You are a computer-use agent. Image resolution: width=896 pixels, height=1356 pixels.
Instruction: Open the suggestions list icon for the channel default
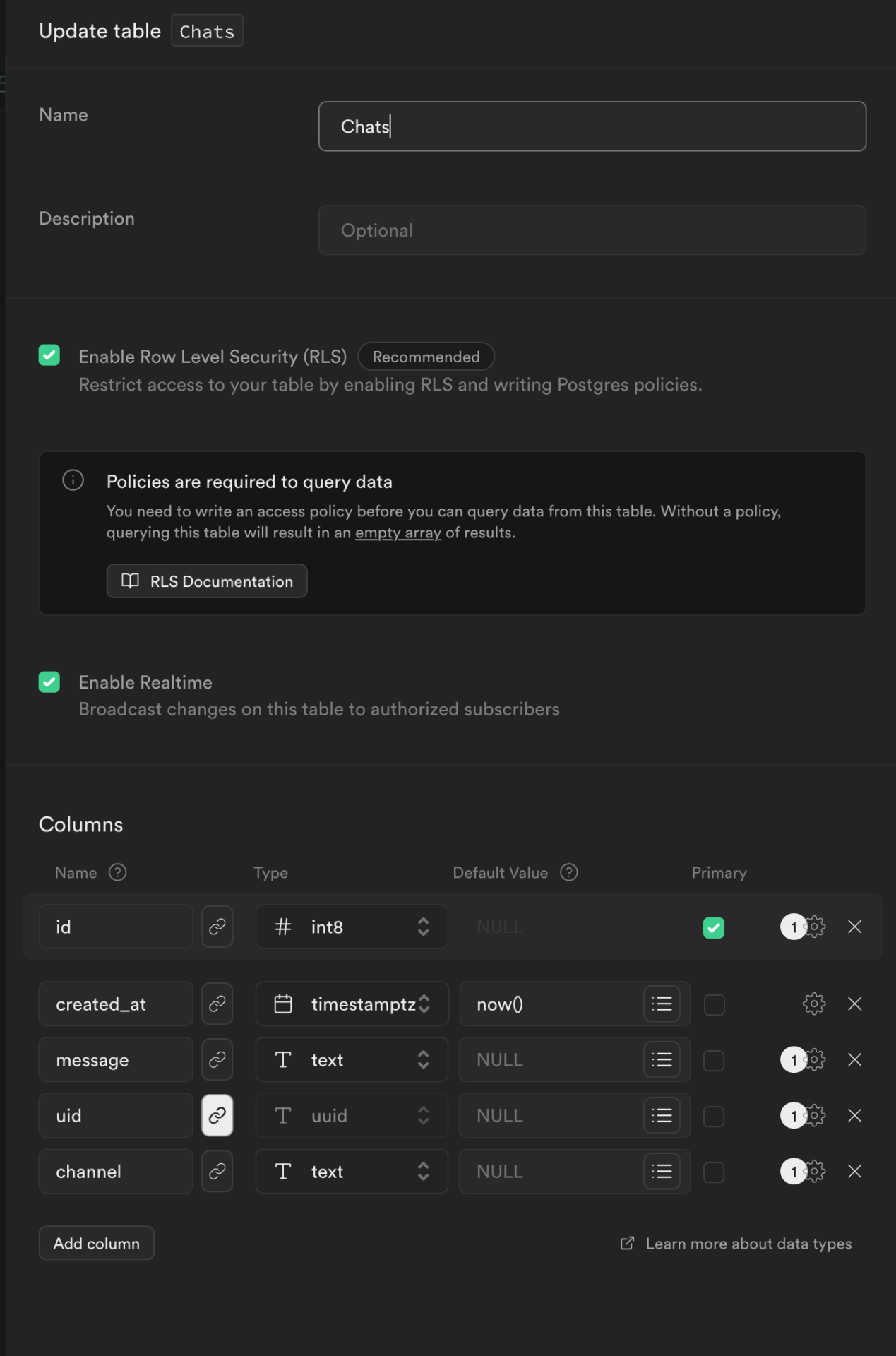pyautogui.click(x=662, y=1172)
